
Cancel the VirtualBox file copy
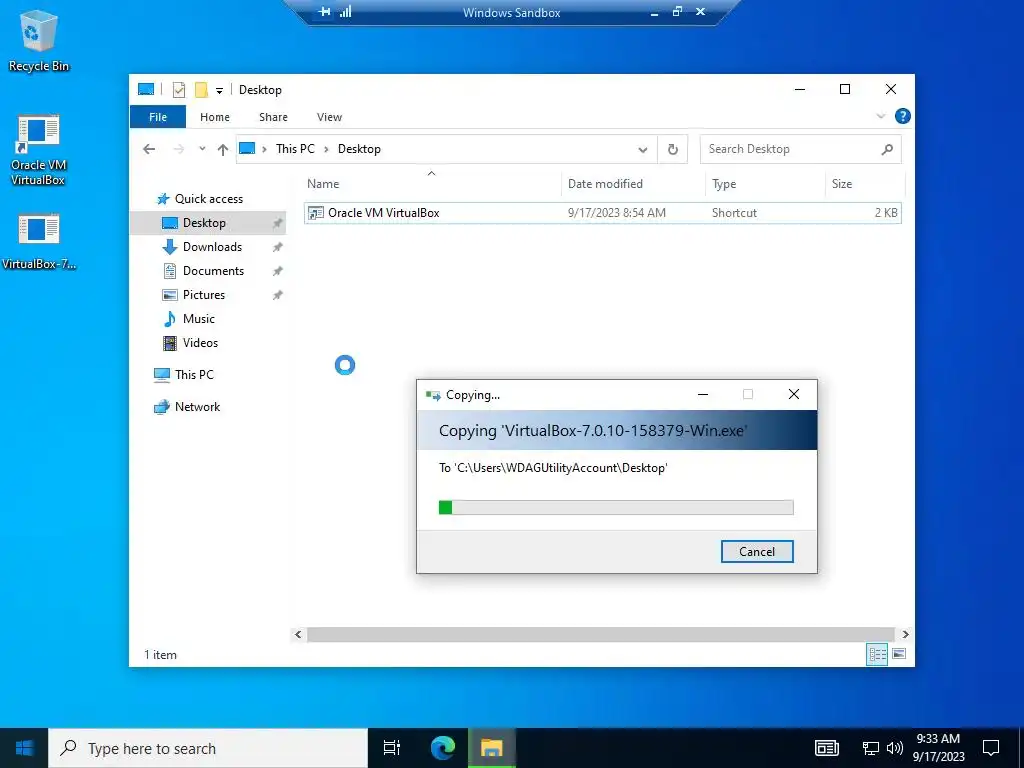757,551
